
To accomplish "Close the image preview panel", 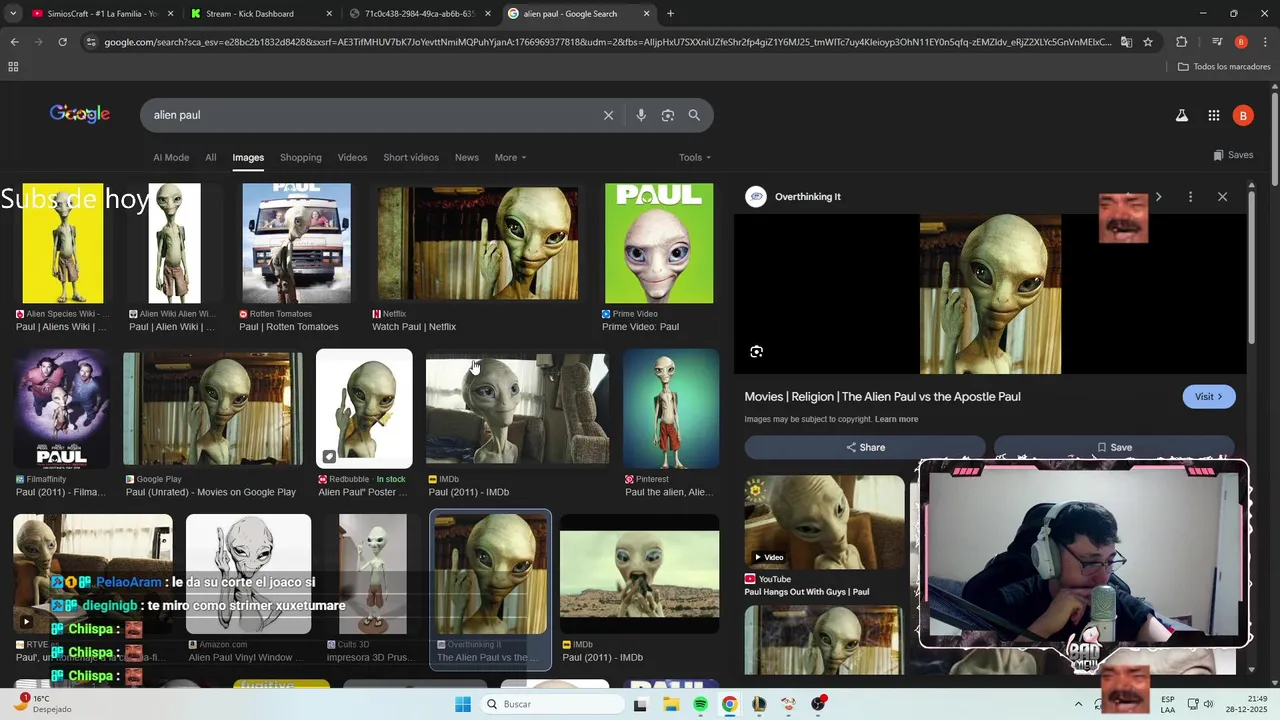I will (x=1222, y=197).
